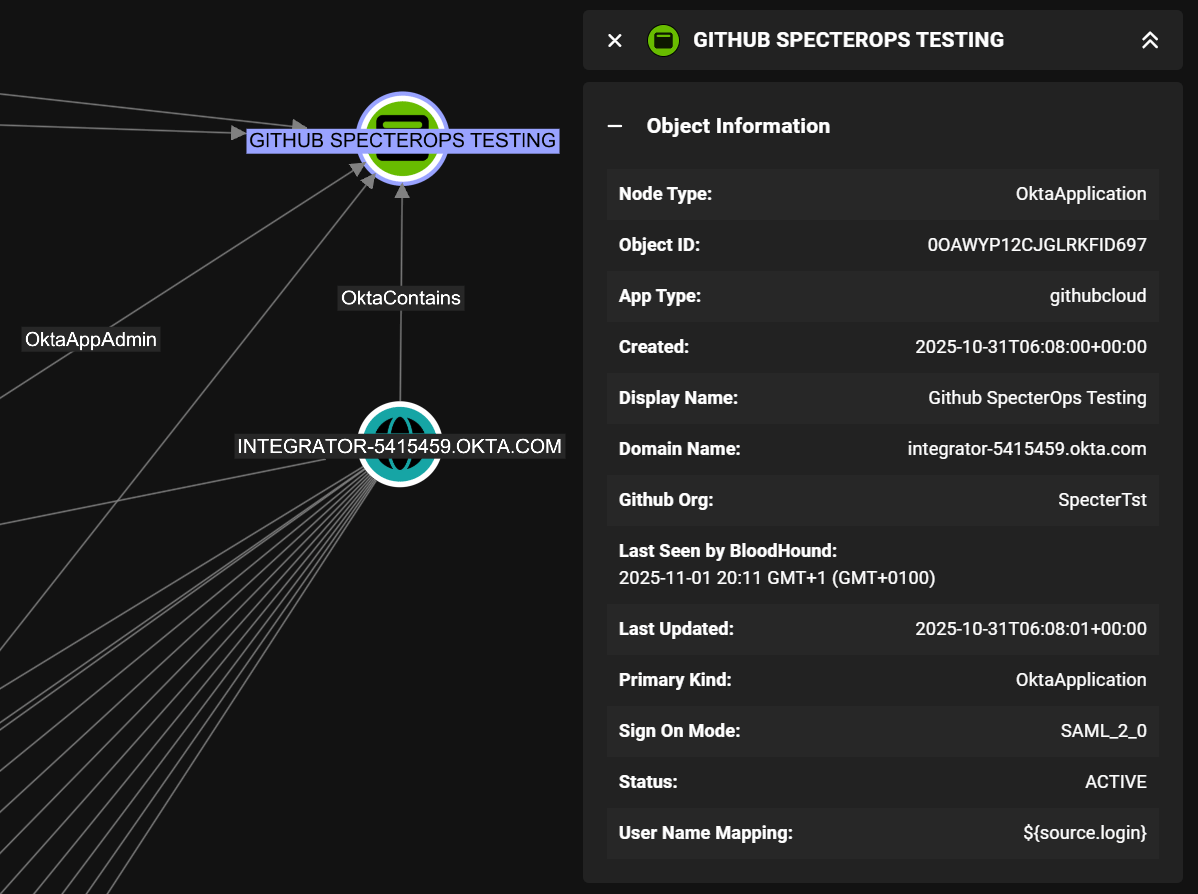Screen dimensions: 1198x894
Task: Click the Created value 2025-10-31T06:08:00+00:00
Action: (1031, 347)
